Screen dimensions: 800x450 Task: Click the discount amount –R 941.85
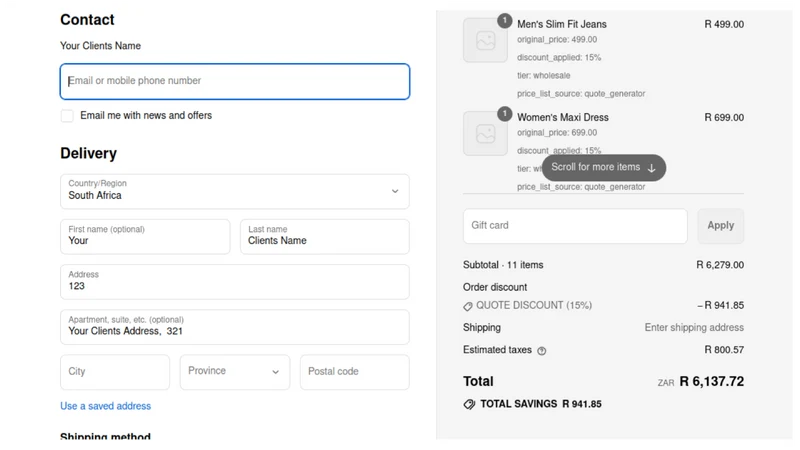720,305
